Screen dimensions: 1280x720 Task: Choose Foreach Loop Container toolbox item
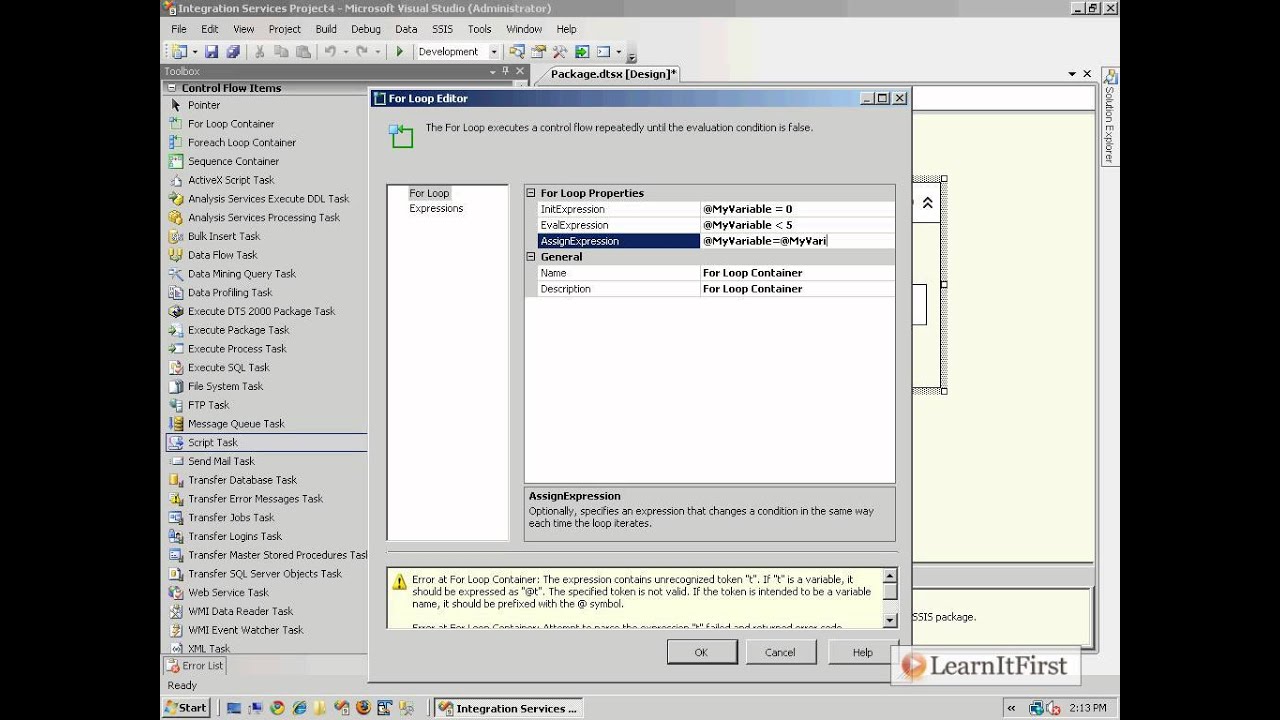click(242, 143)
